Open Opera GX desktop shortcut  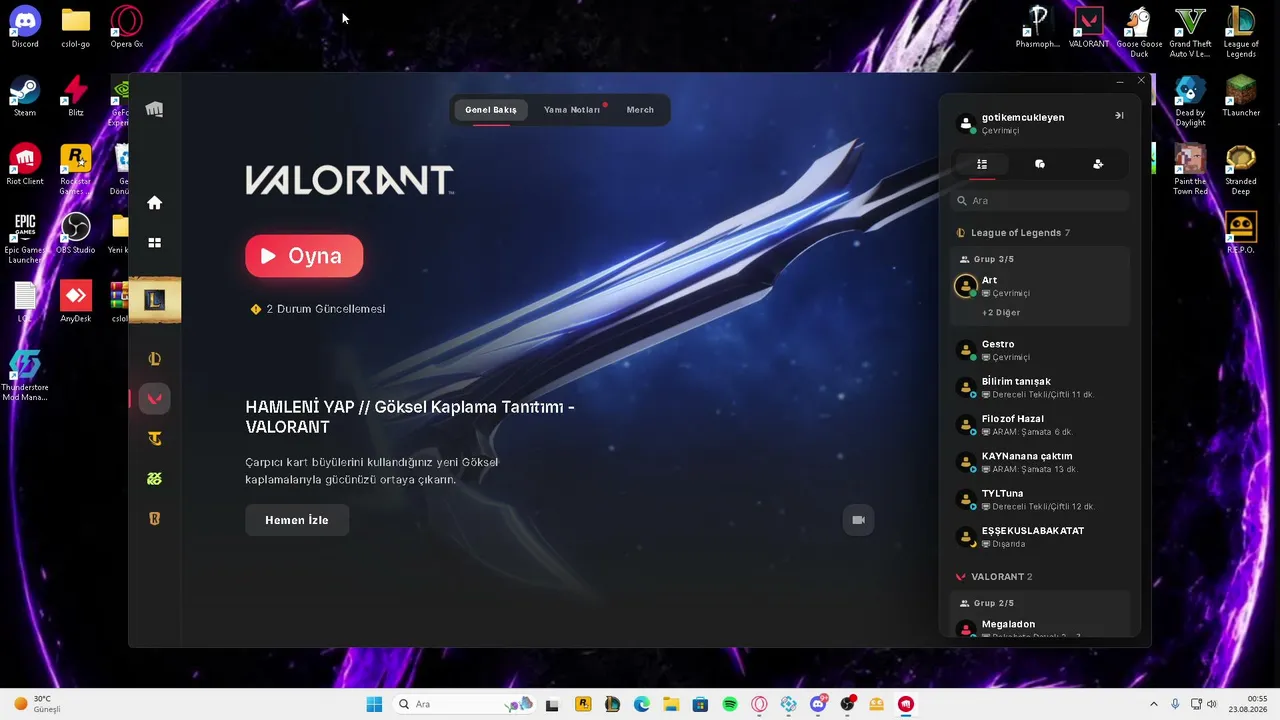(126, 28)
